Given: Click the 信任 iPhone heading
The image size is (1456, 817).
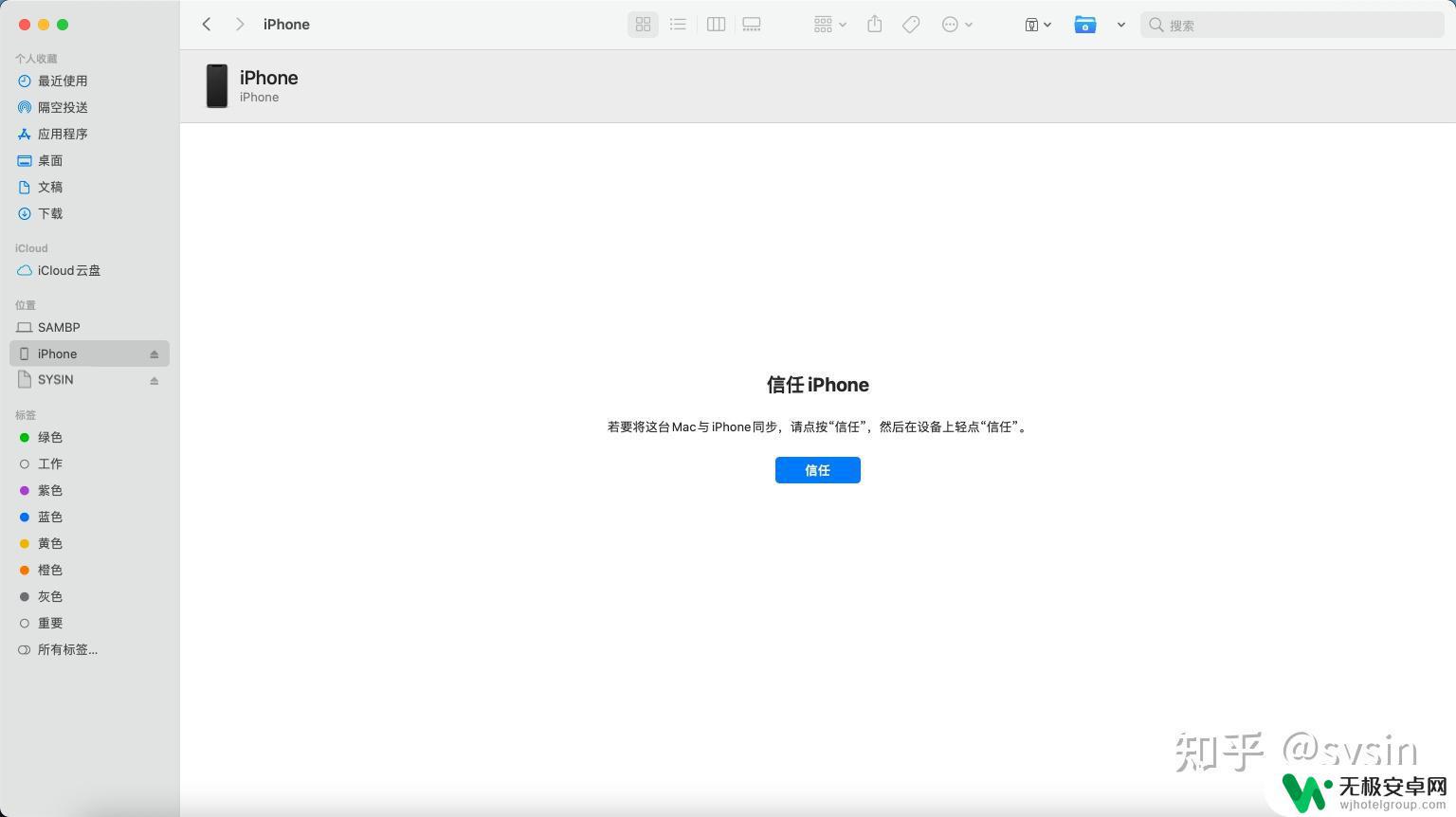Looking at the screenshot, I should pos(818,385).
